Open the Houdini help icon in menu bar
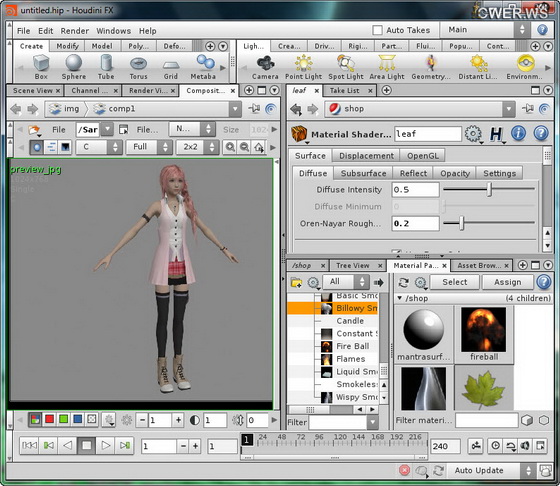 coord(542,30)
